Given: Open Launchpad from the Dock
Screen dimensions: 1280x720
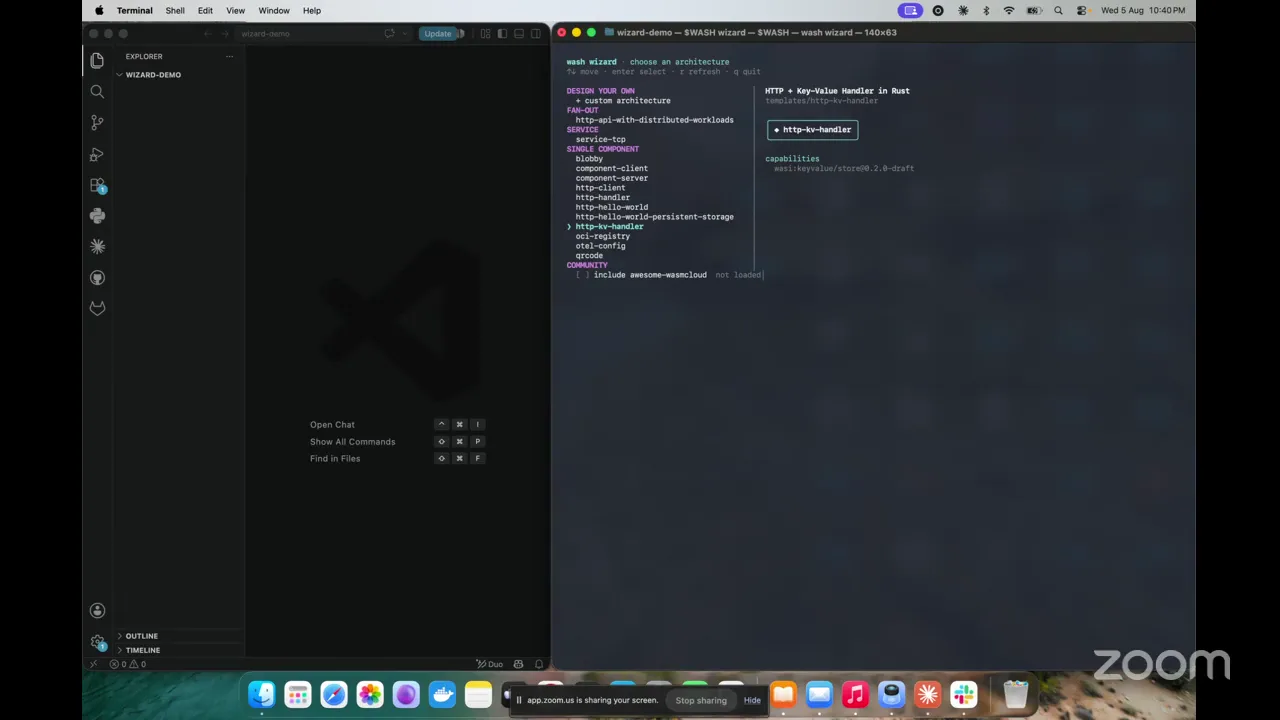Looking at the screenshot, I should 298,694.
